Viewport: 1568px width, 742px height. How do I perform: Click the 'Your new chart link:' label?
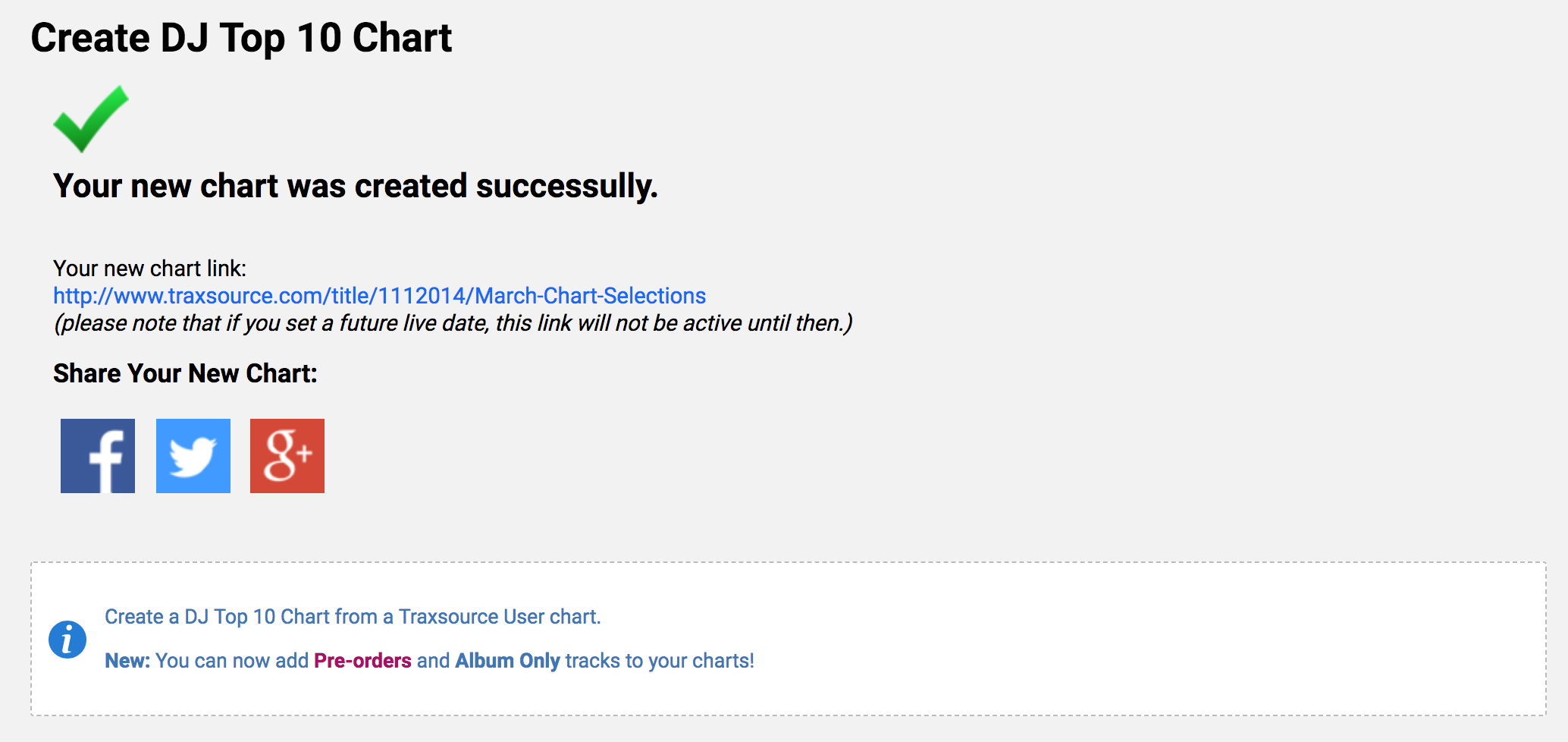[149, 269]
